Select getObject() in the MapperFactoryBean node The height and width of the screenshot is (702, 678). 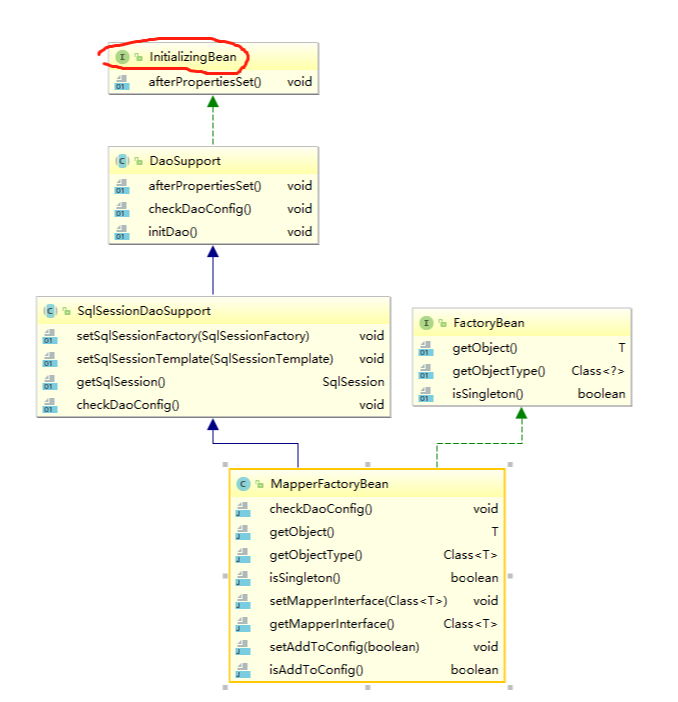(302, 532)
